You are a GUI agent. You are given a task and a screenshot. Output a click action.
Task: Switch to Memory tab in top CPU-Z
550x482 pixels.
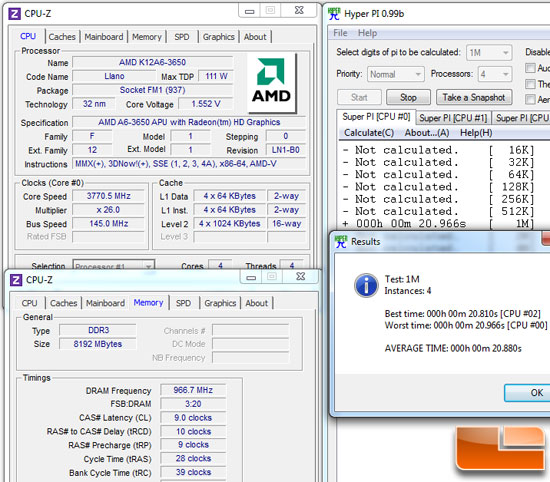tap(147, 37)
